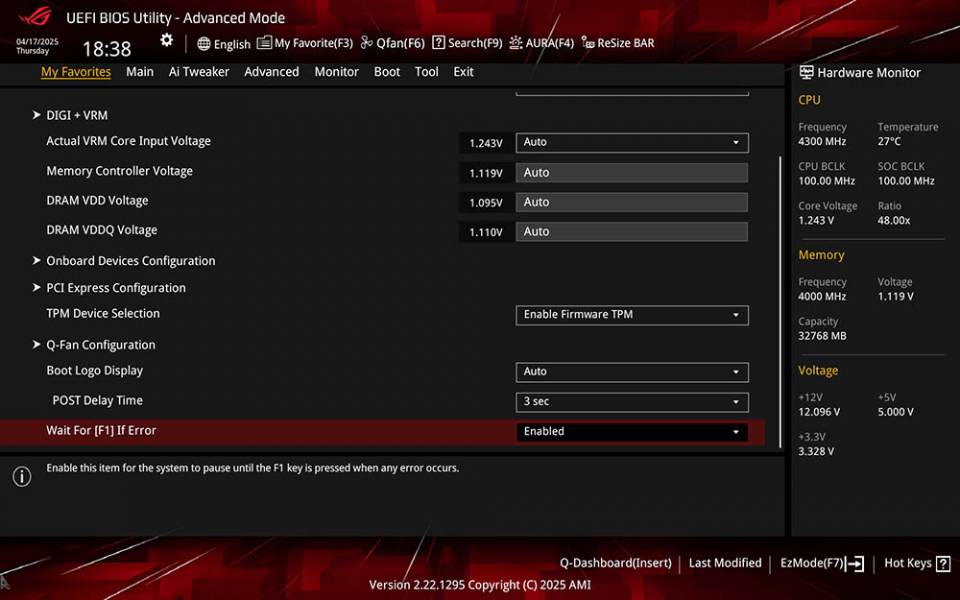Open the Tool tab

tap(427, 72)
